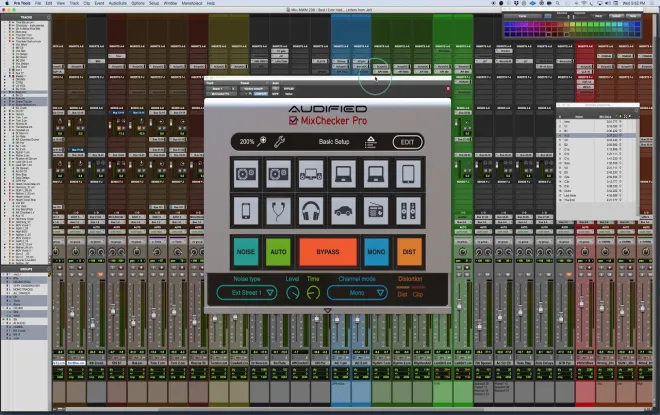This screenshot has height=415, width=660.
Task: Click the 200% zoom magnifier icon
Action: pos(262,141)
